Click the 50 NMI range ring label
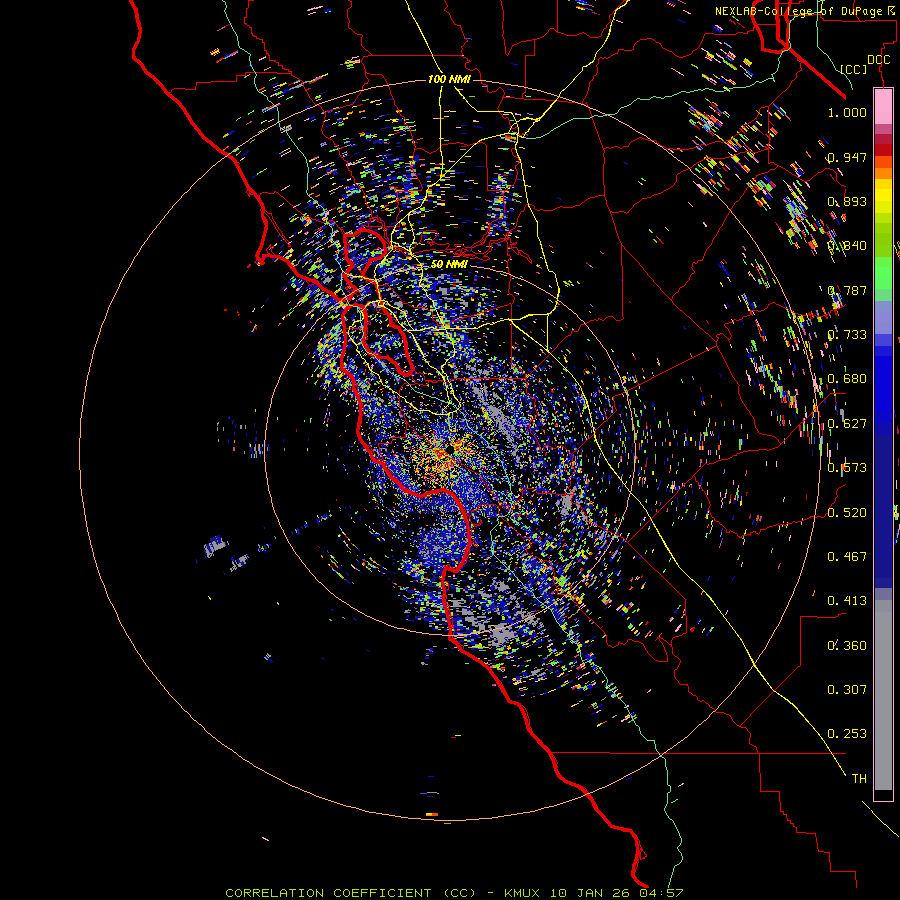This screenshot has width=900, height=900. pos(449,264)
